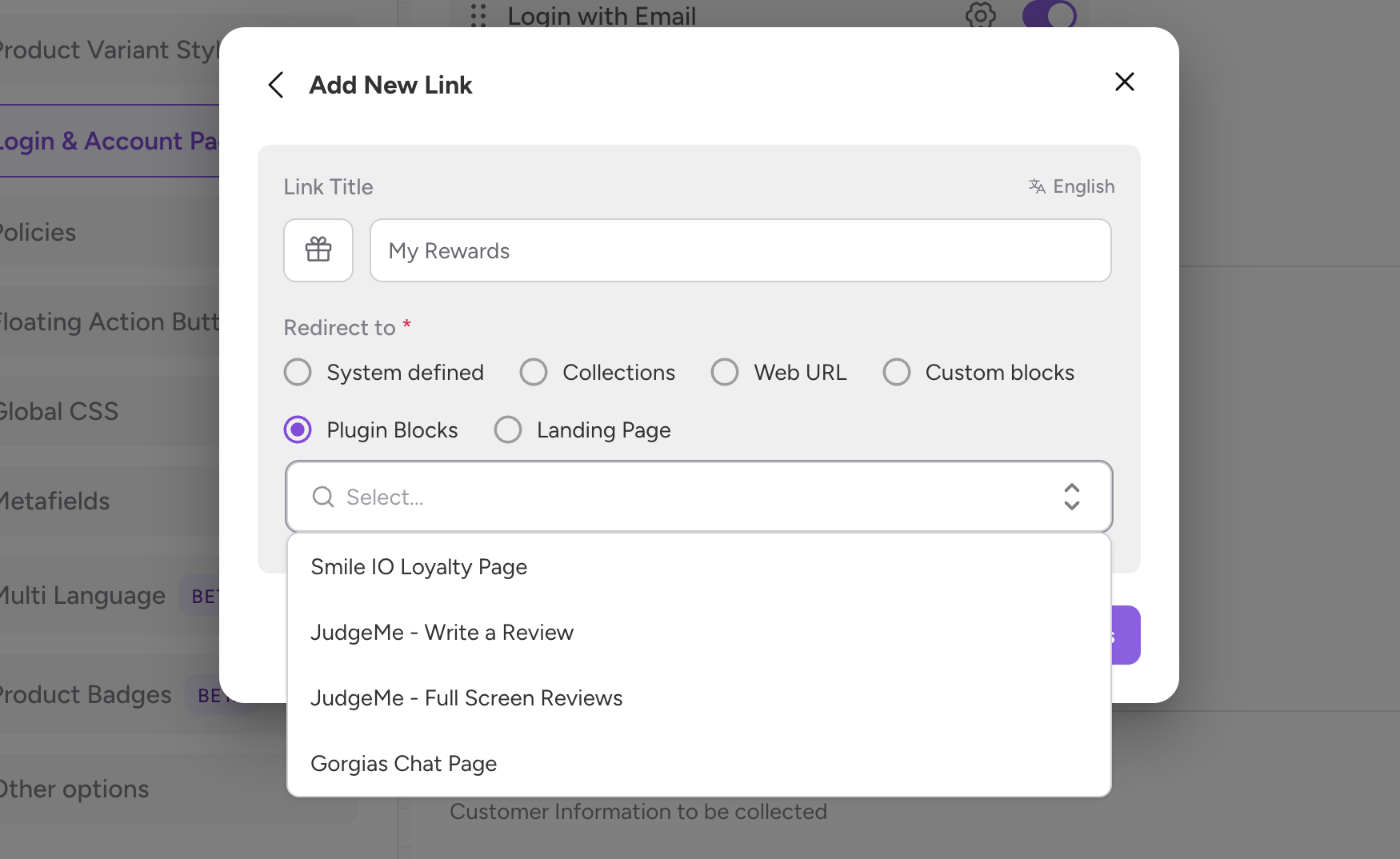Click the translate language icon

click(x=1037, y=186)
